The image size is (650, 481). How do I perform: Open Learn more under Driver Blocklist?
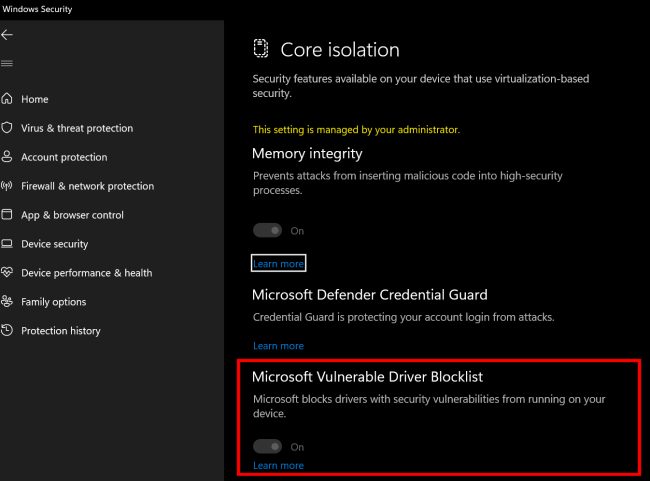click(x=279, y=466)
